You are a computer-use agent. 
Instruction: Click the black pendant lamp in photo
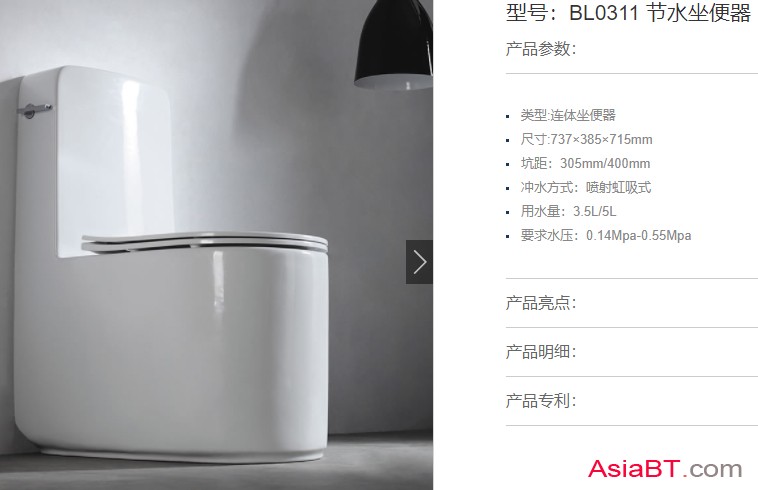[394, 45]
